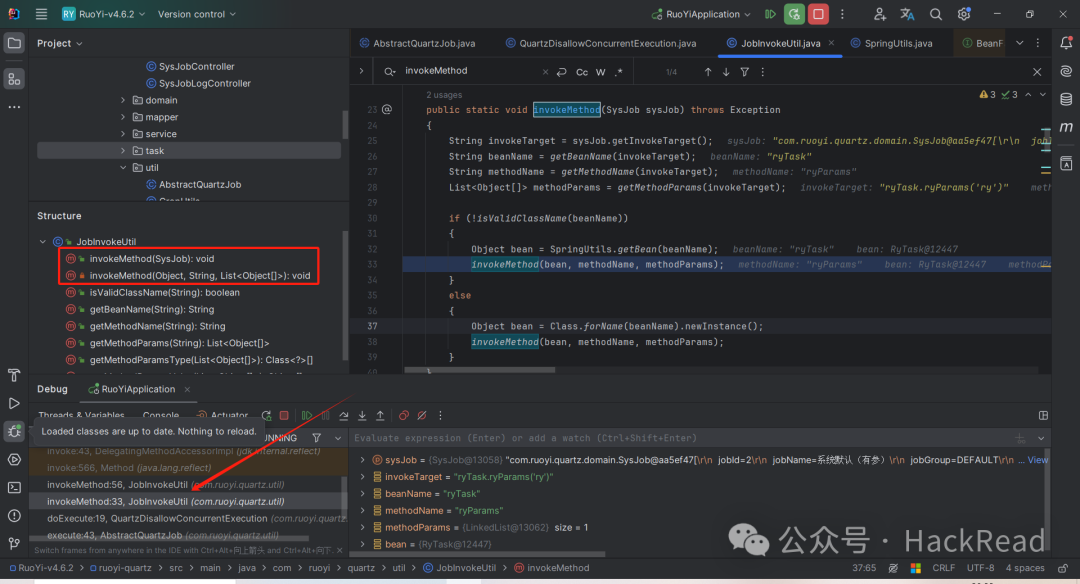
Task: Expand the mapper folder
Action: click(123, 117)
